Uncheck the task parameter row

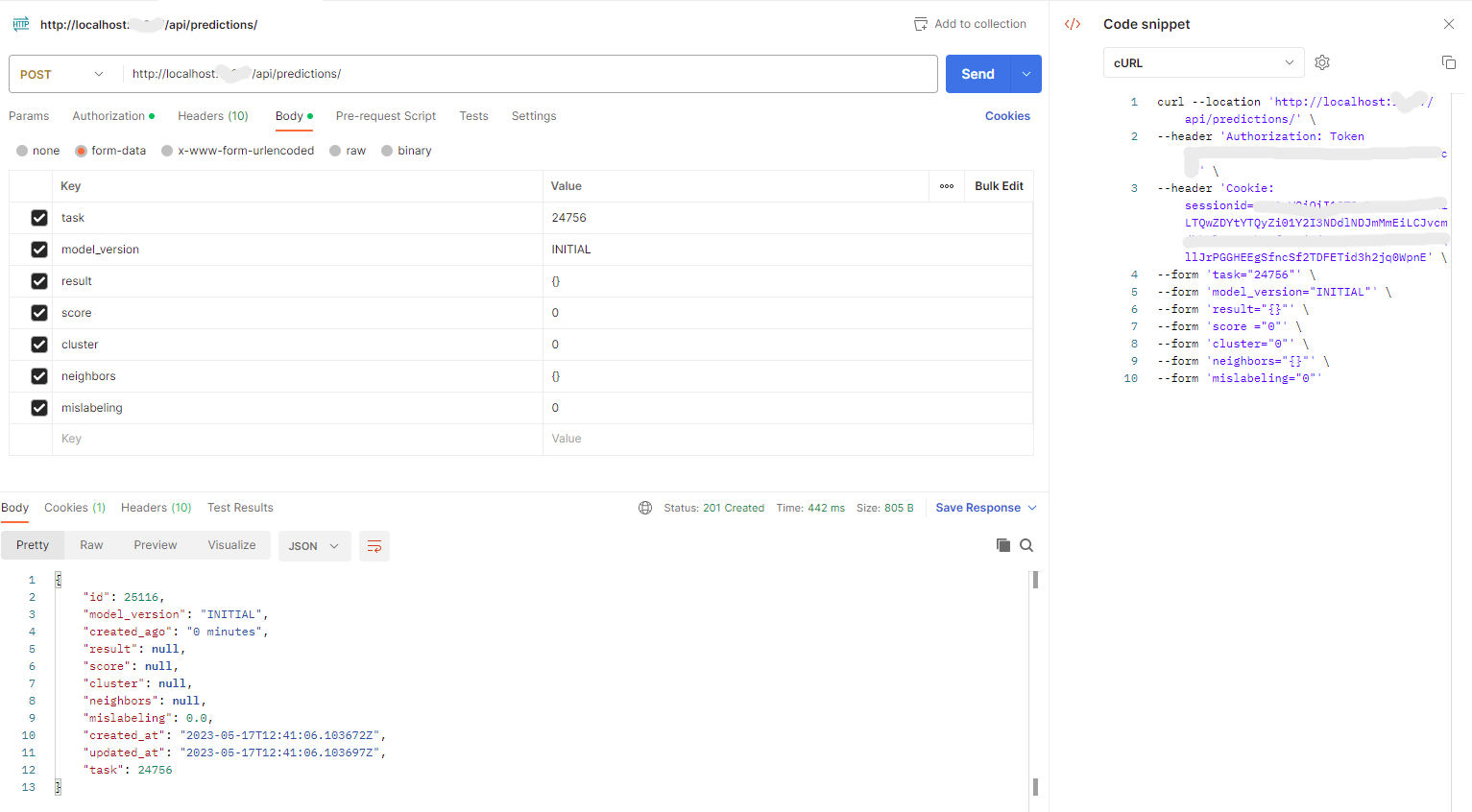[39, 217]
